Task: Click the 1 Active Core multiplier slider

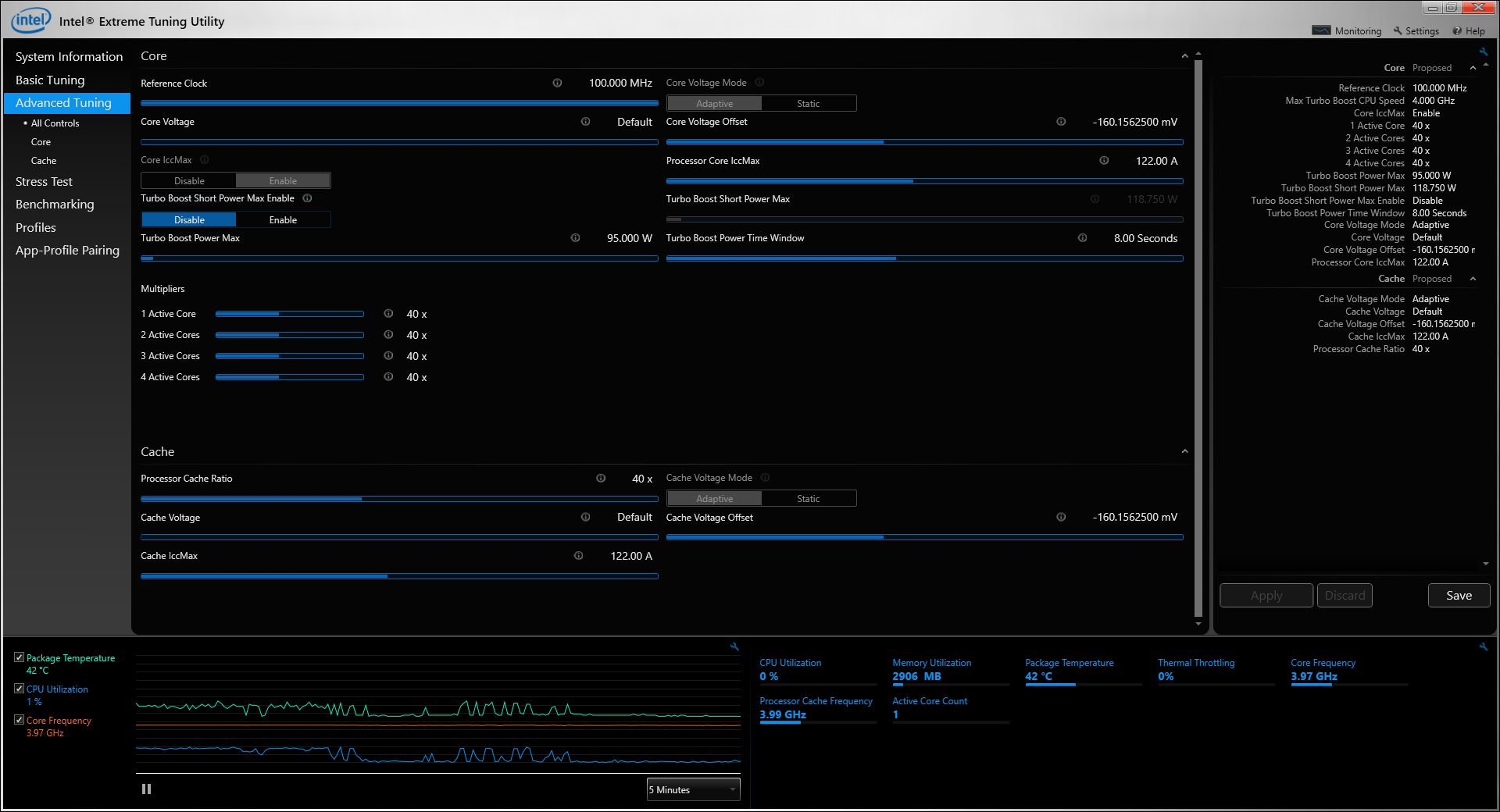Action: pos(290,314)
